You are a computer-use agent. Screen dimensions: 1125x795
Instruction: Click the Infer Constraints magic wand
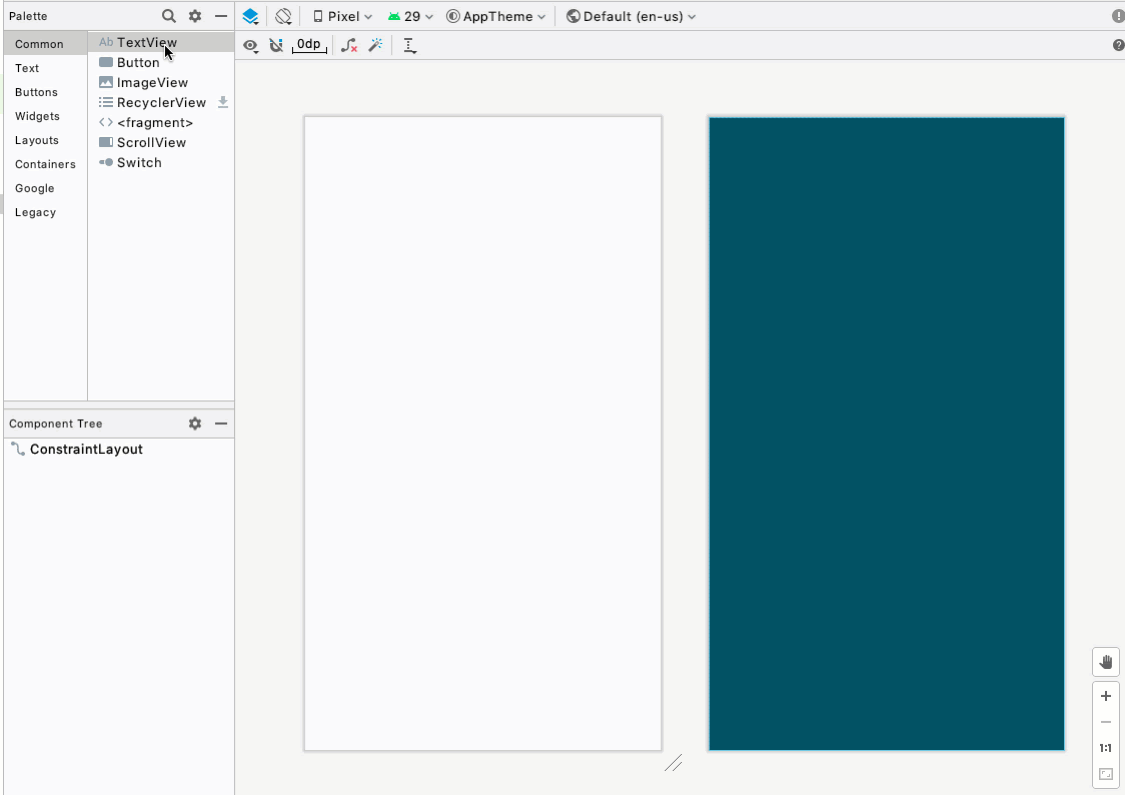[375, 45]
